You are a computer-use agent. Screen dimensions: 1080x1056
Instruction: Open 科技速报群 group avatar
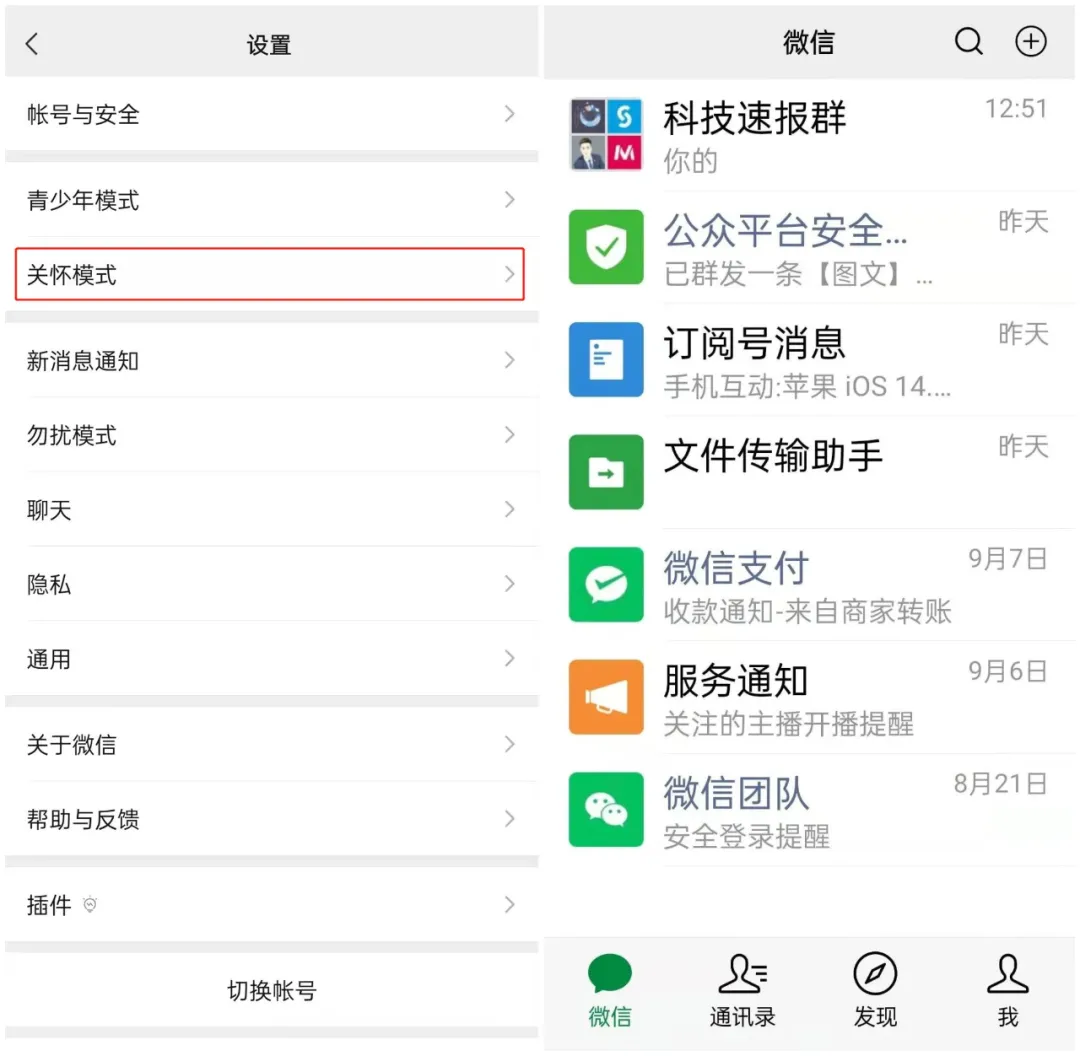point(606,135)
